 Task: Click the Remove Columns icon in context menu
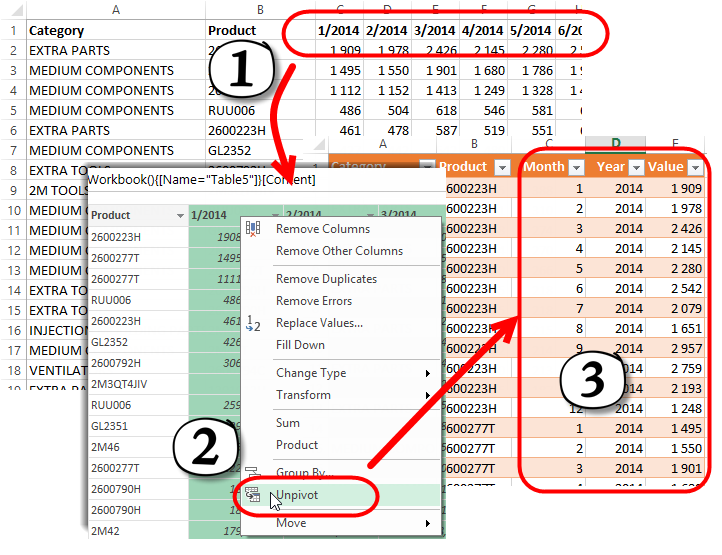(252, 229)
